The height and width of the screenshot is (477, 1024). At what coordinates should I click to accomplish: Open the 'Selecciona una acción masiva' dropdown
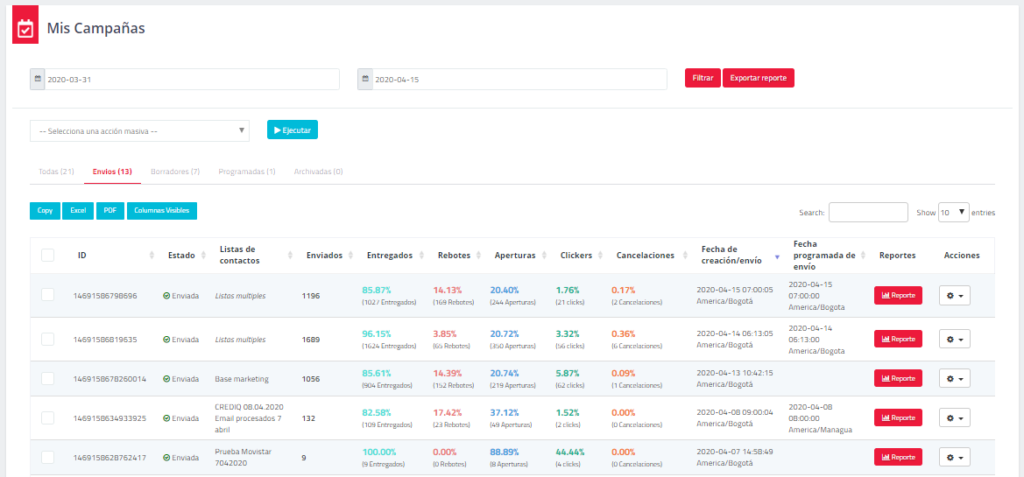140,130
